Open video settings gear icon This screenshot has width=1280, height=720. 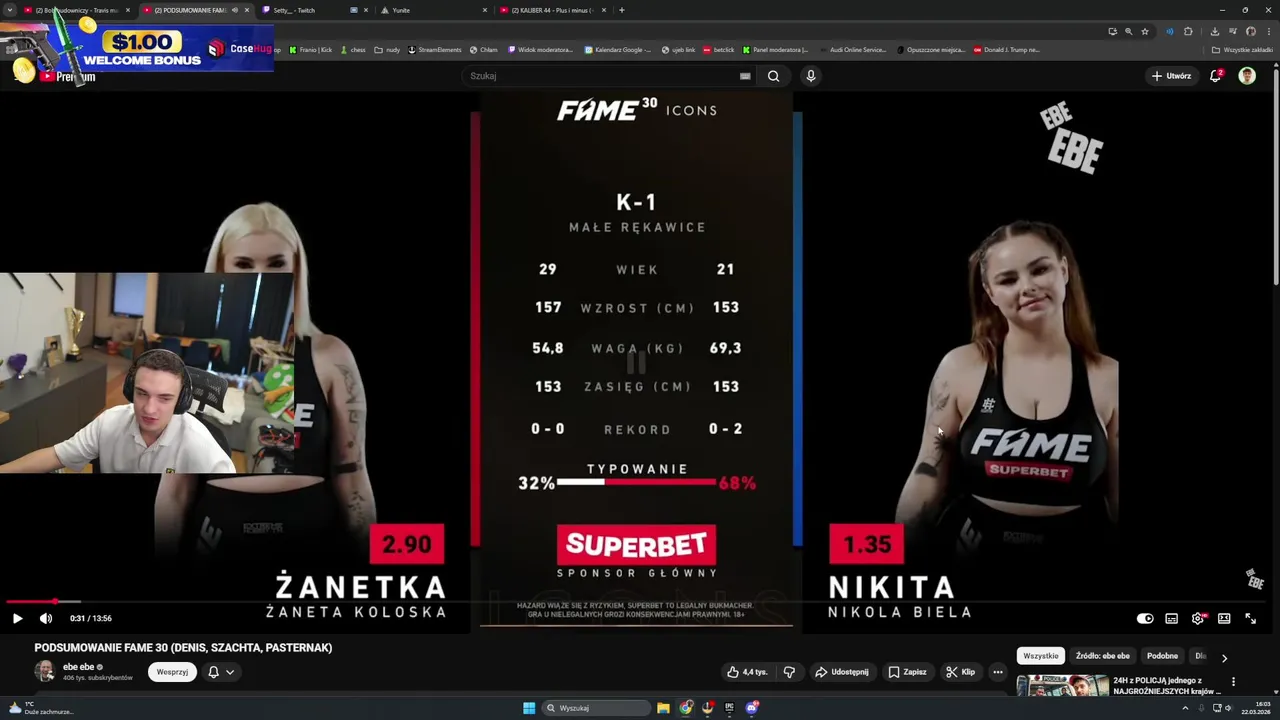coord(1198,618)
